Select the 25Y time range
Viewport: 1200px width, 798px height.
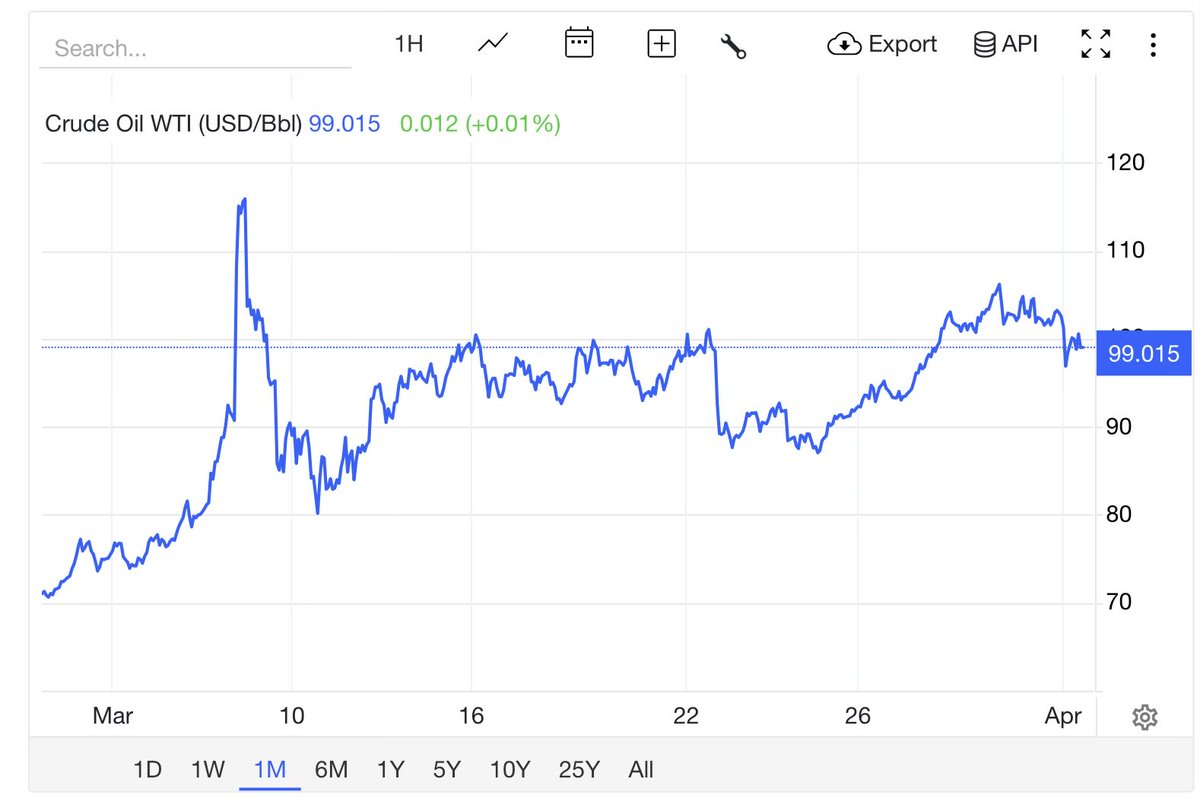click(x=579, y=769)
